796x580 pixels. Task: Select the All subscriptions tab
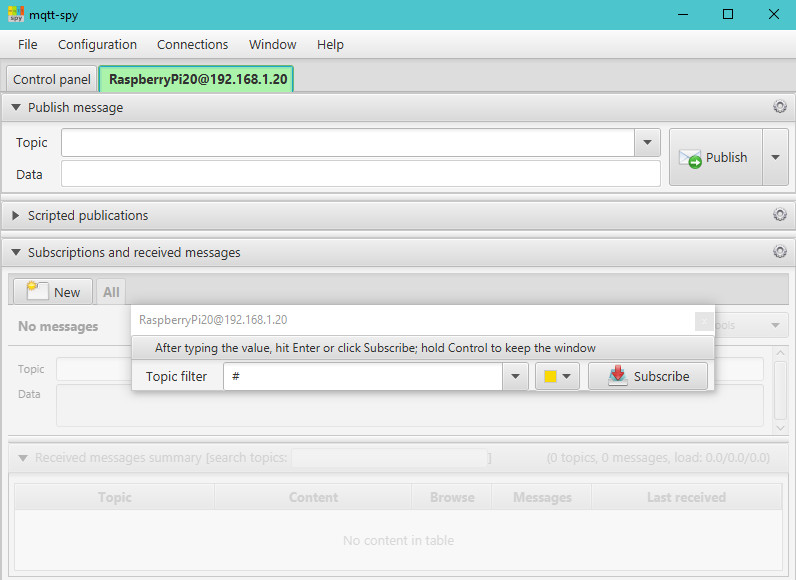[x=111, y=292]
